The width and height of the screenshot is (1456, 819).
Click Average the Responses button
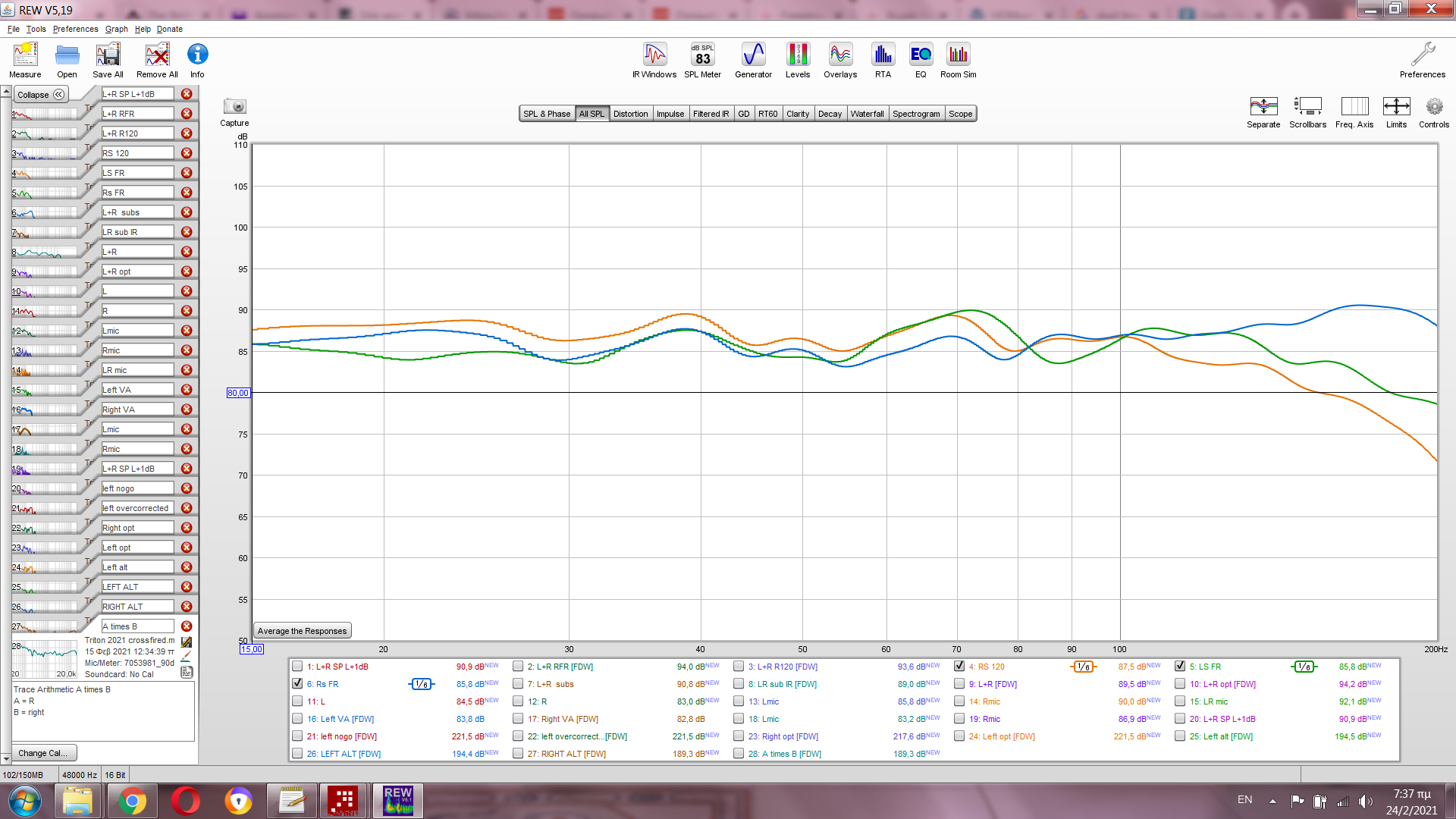(302, 631)
